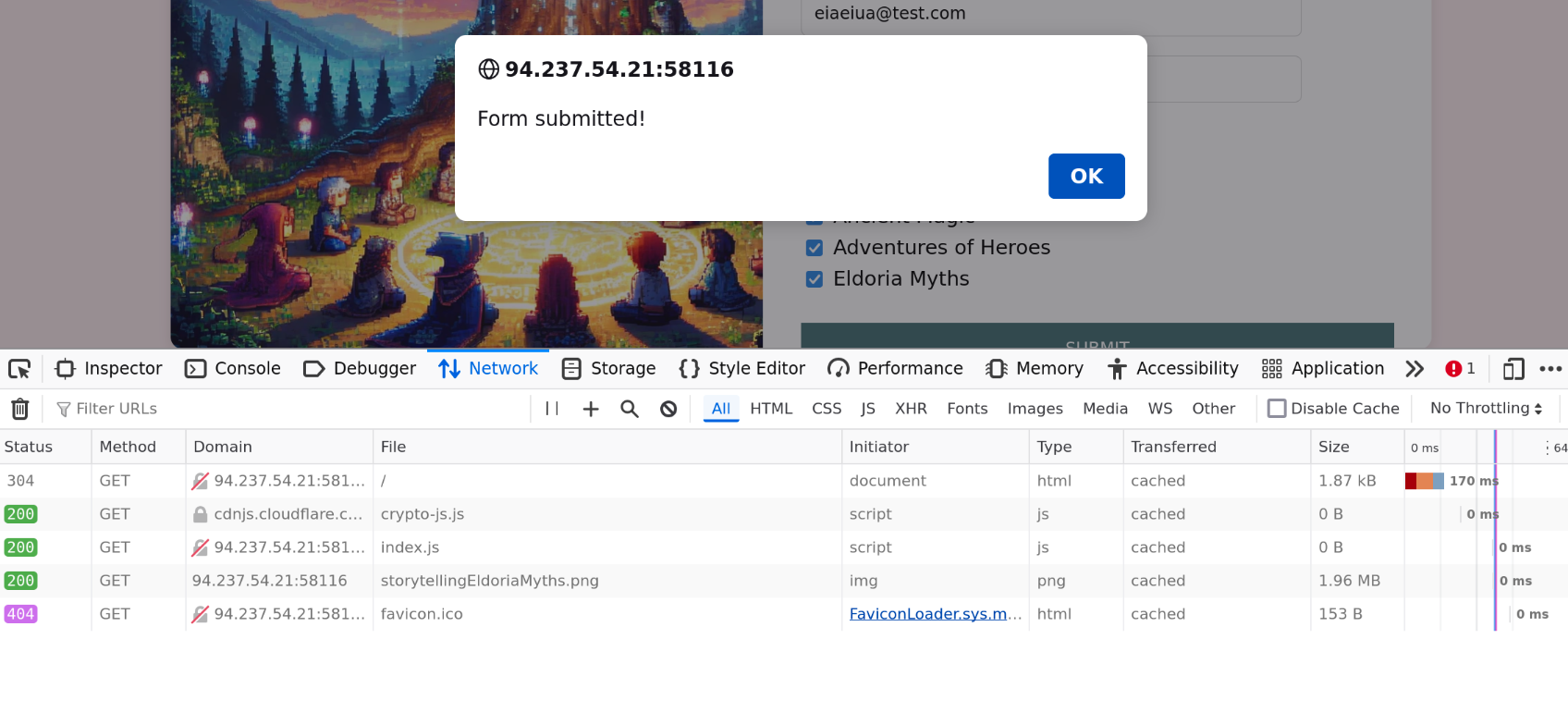Open the devtools three-dot menu
The width and height of the screenshot is (1568, 725).
pyautogui.click(x=1550, y=369)
